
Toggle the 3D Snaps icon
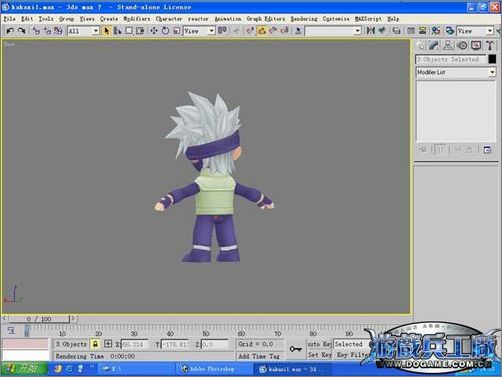[x=250, y=31]
